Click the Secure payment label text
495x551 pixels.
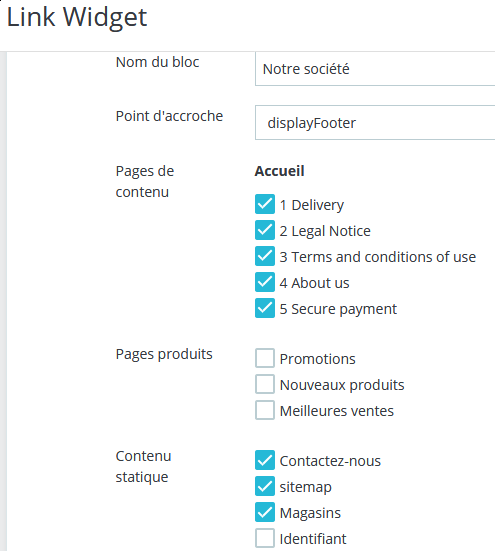(344, 309)
